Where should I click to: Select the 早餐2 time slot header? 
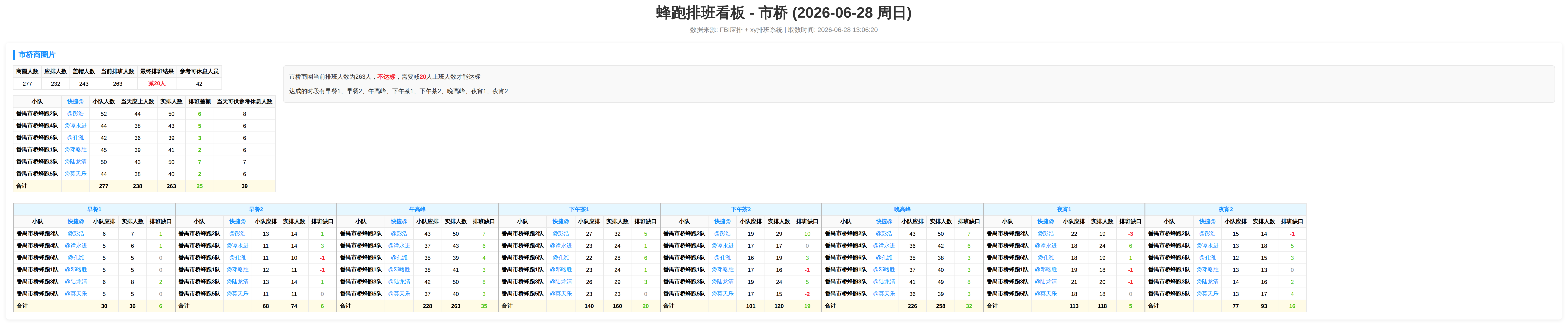click(x=256, y=209)
